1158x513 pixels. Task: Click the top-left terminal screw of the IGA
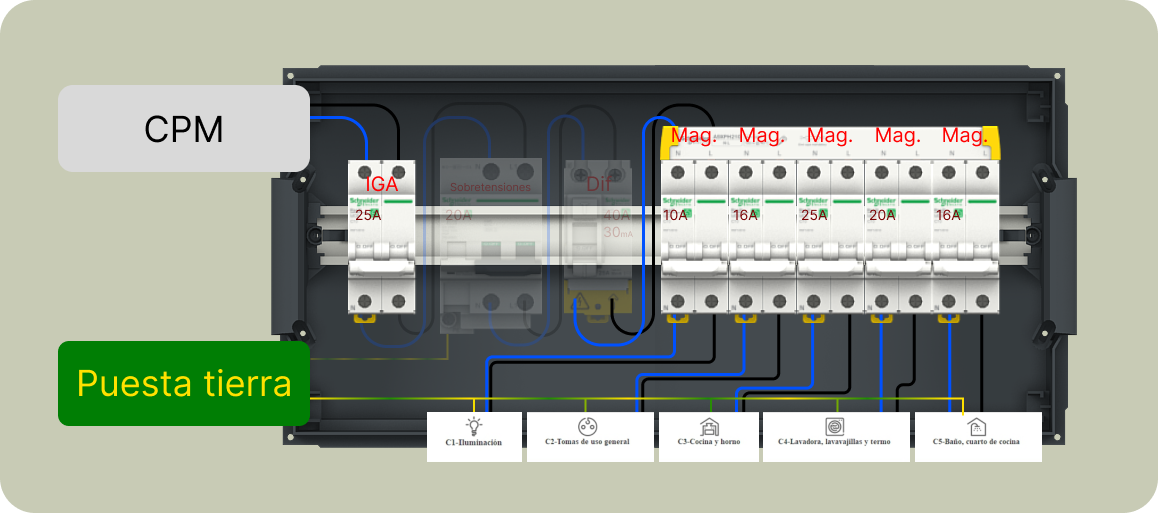[364, 172]
